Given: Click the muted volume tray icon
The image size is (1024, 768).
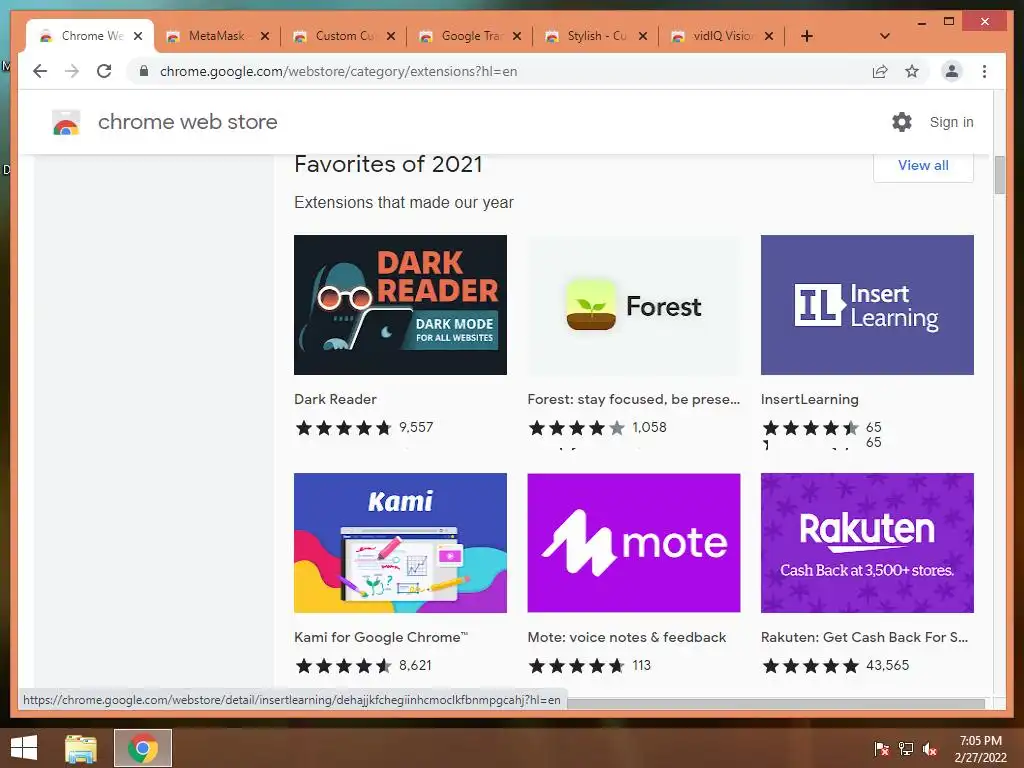Looking at the screenshot, I should pyautogui.click(x=929, y=749).
